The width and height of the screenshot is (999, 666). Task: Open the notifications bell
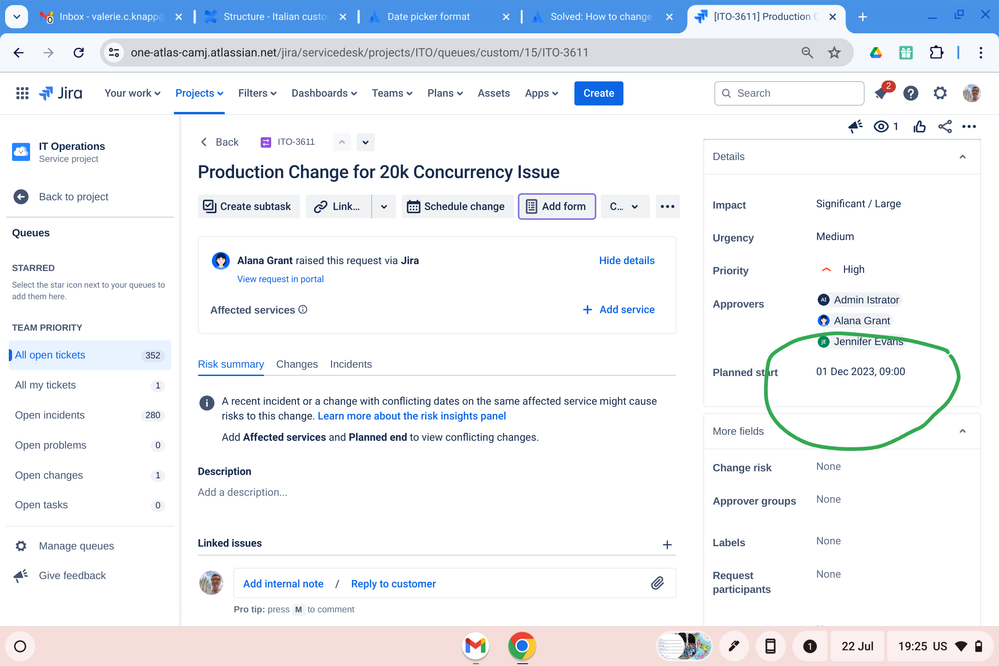882,93
